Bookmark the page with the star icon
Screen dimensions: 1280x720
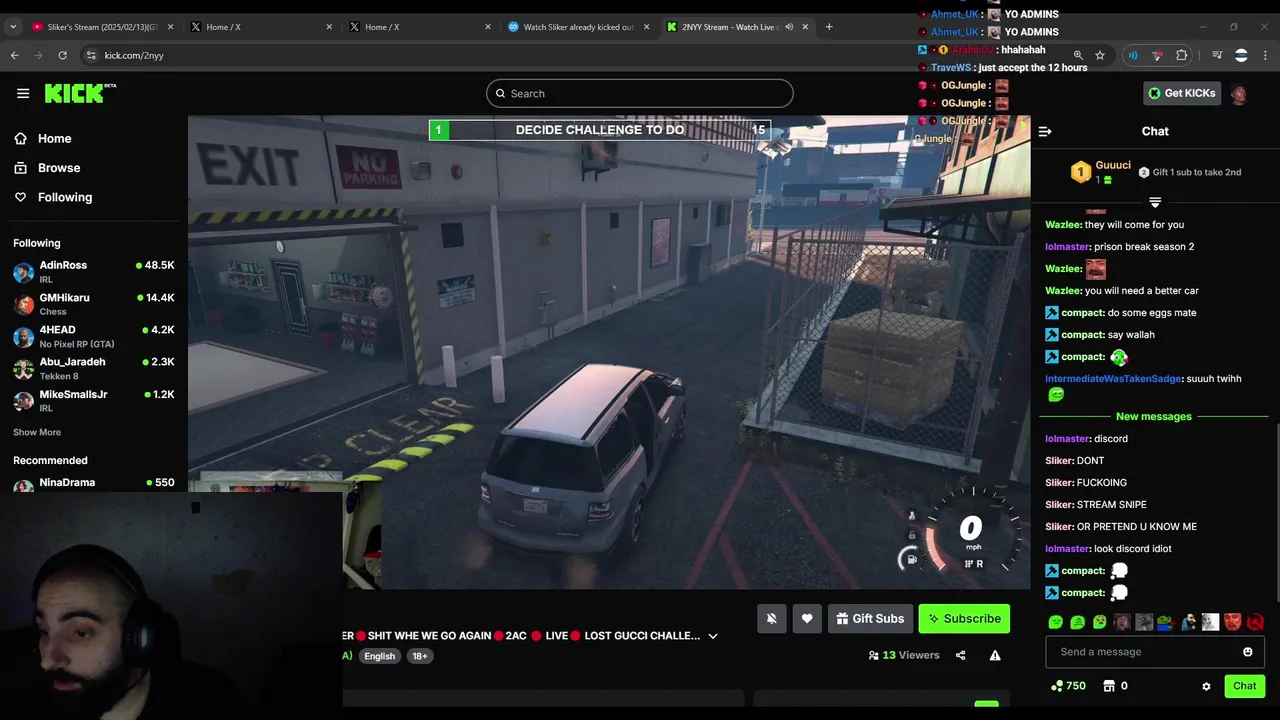point(1100,55)
